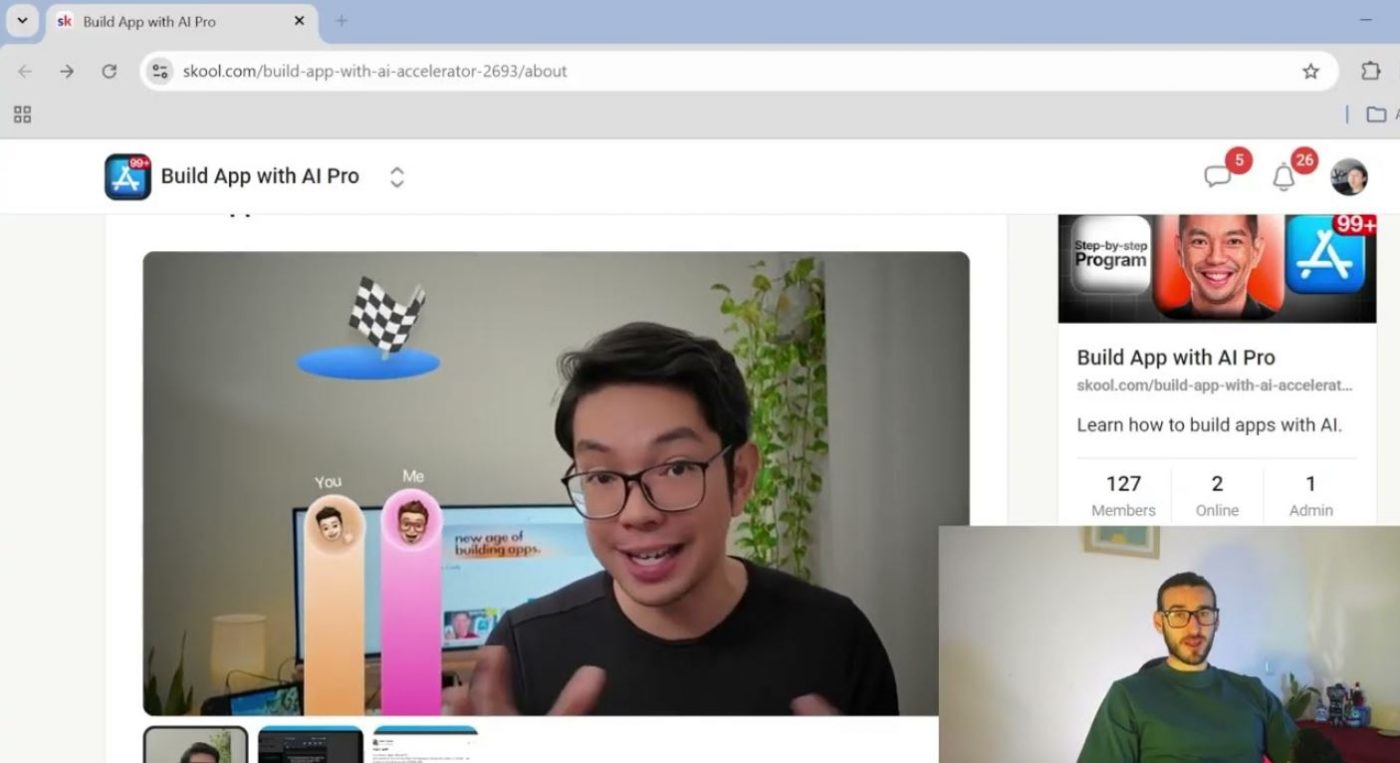Open the tab search dropdown arrow
Image resolution: width=1400 pixels, height=763 pixels.
pyautogui.click(x=22, y=21)
